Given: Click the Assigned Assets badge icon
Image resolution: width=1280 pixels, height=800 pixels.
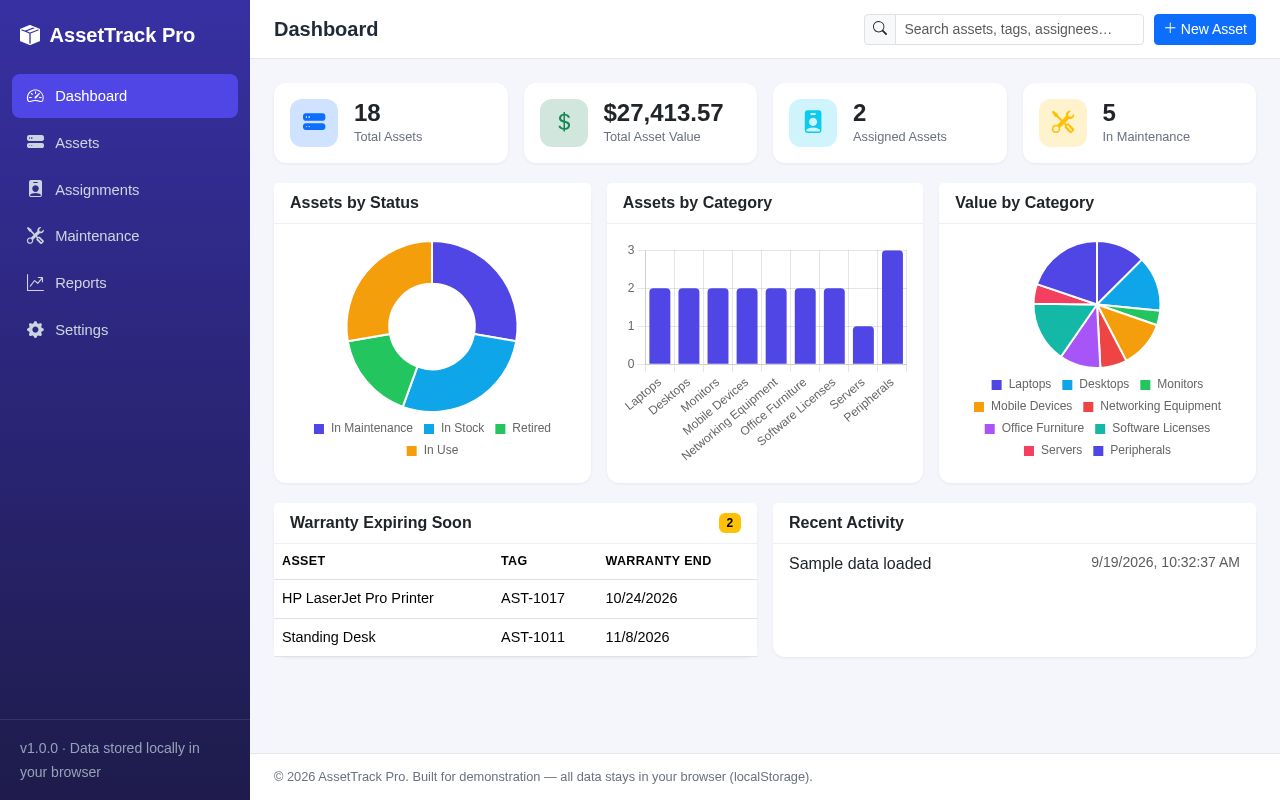Looking at the screenshot, I should coord(813,123).
